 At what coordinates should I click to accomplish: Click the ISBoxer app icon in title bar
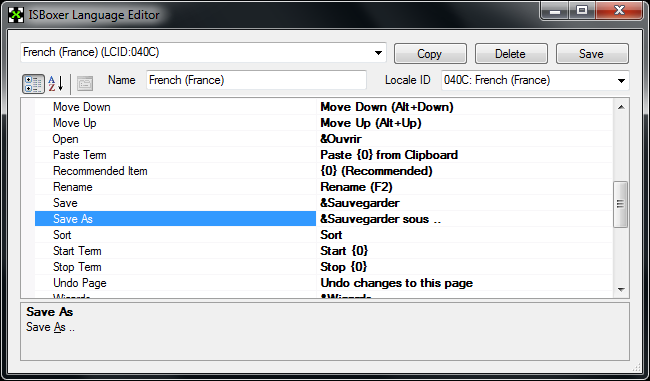(x=16, y=15)
